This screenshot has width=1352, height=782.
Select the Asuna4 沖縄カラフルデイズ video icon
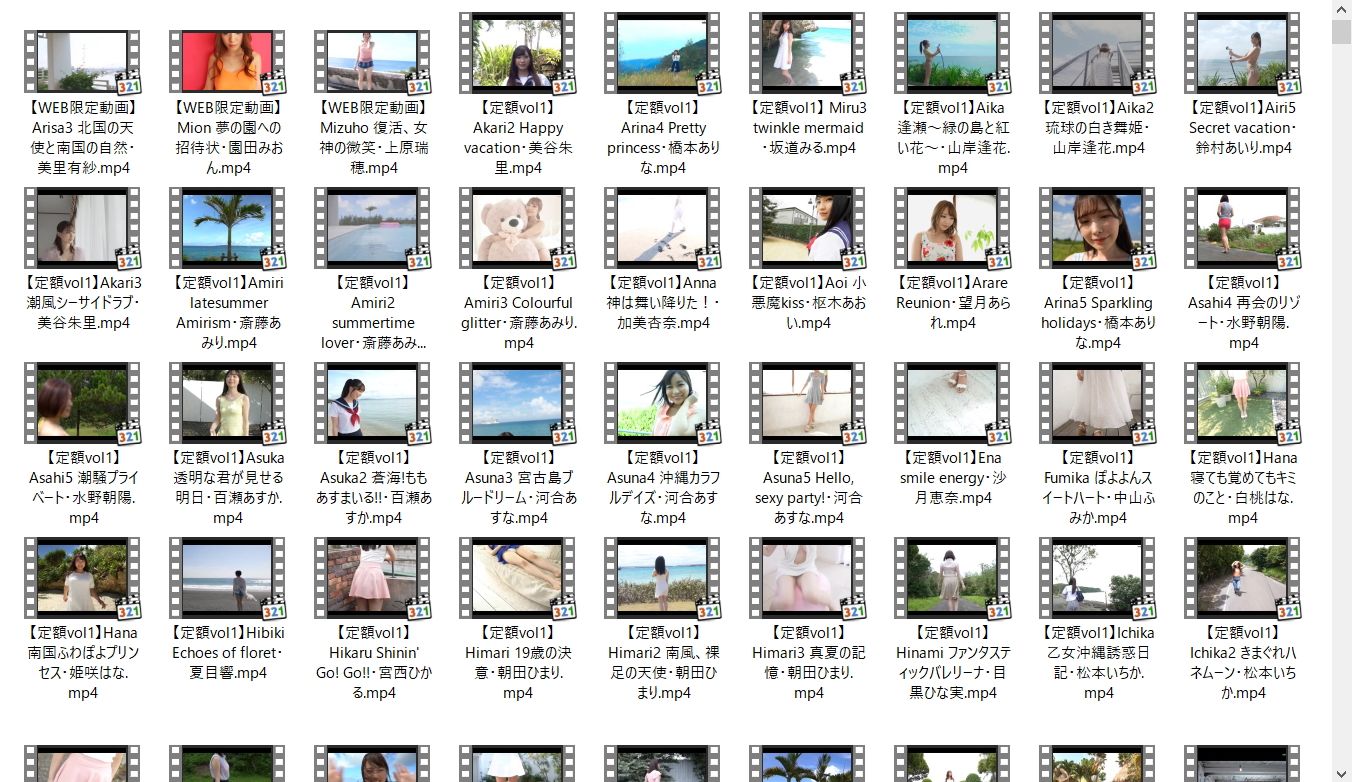click(662, 403)
